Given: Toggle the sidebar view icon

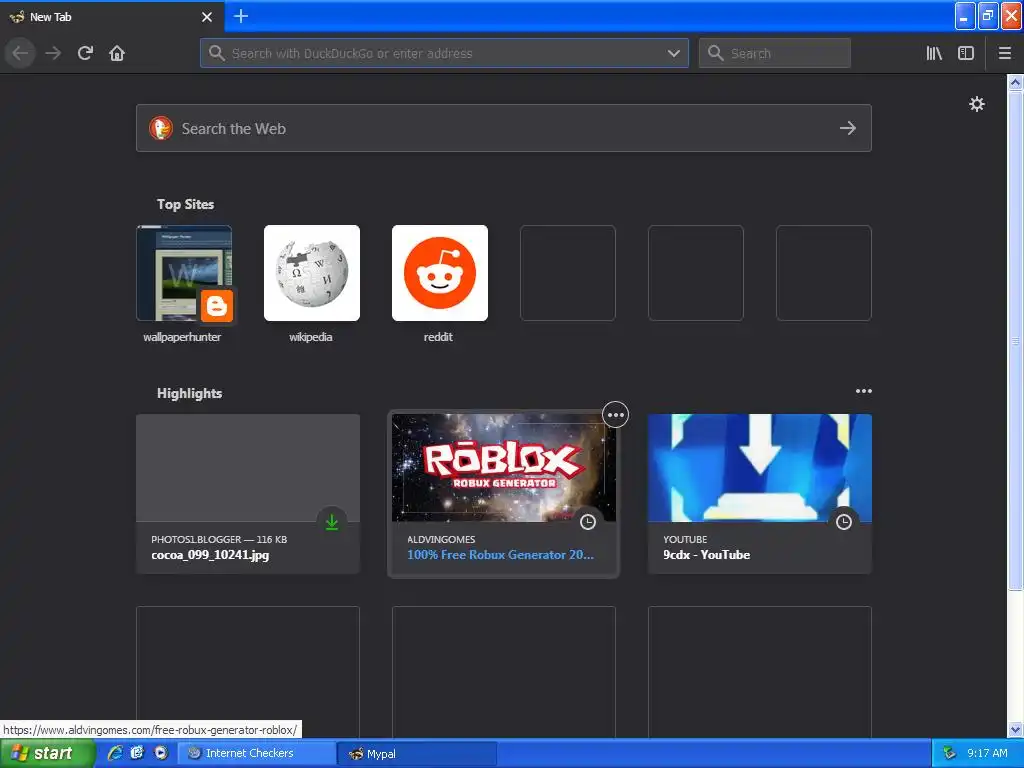Looking at the screenshot, I should (966, 53).
